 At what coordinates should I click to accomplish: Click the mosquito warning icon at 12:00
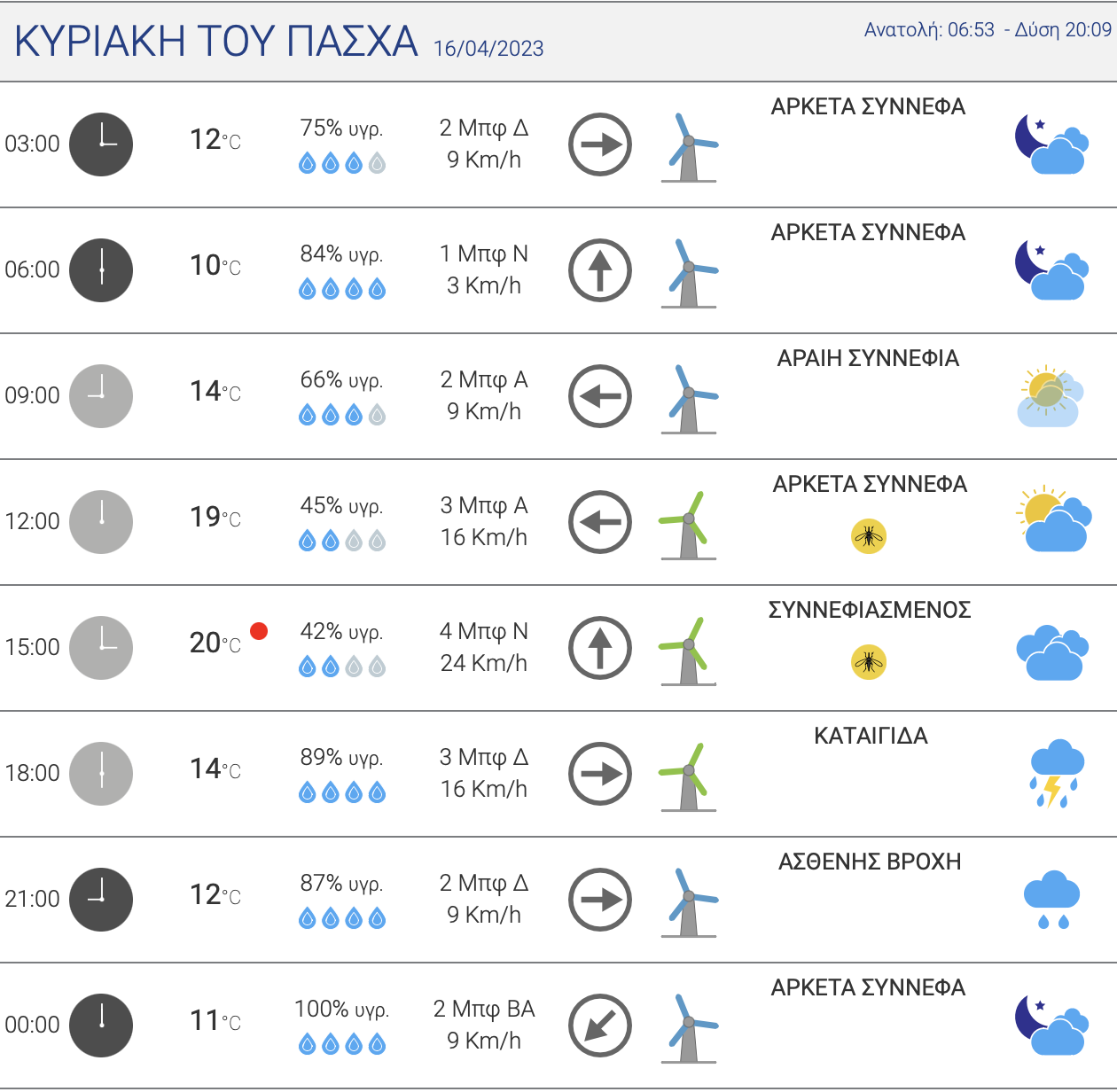click(869, 536)
